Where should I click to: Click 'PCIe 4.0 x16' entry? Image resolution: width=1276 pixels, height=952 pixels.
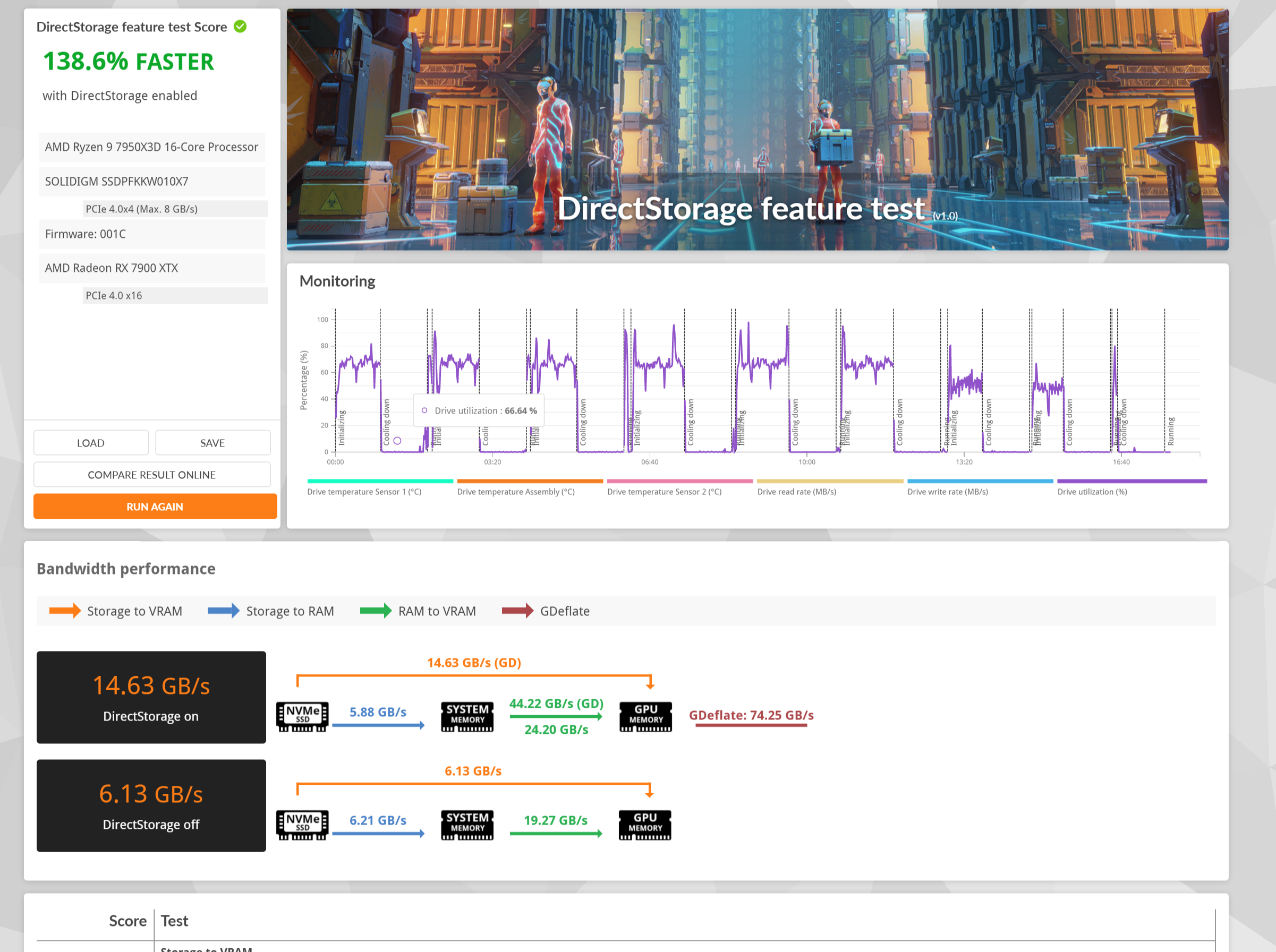tap(175, 296)
